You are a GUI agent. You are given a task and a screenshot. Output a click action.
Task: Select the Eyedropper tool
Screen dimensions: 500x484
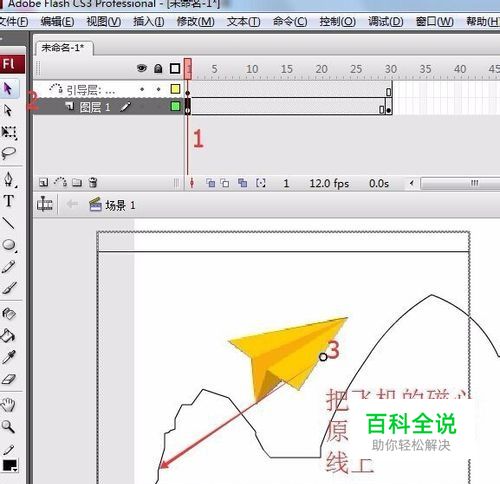click(x=8, y=357)
